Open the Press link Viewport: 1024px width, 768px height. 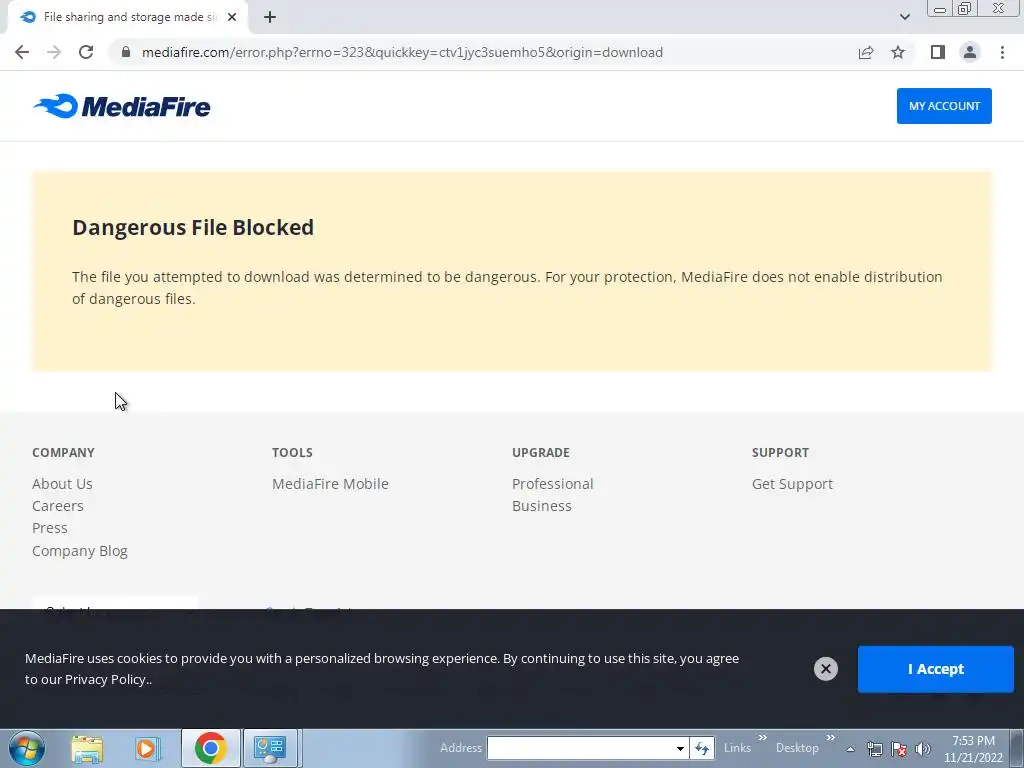(x=50, y=528)
